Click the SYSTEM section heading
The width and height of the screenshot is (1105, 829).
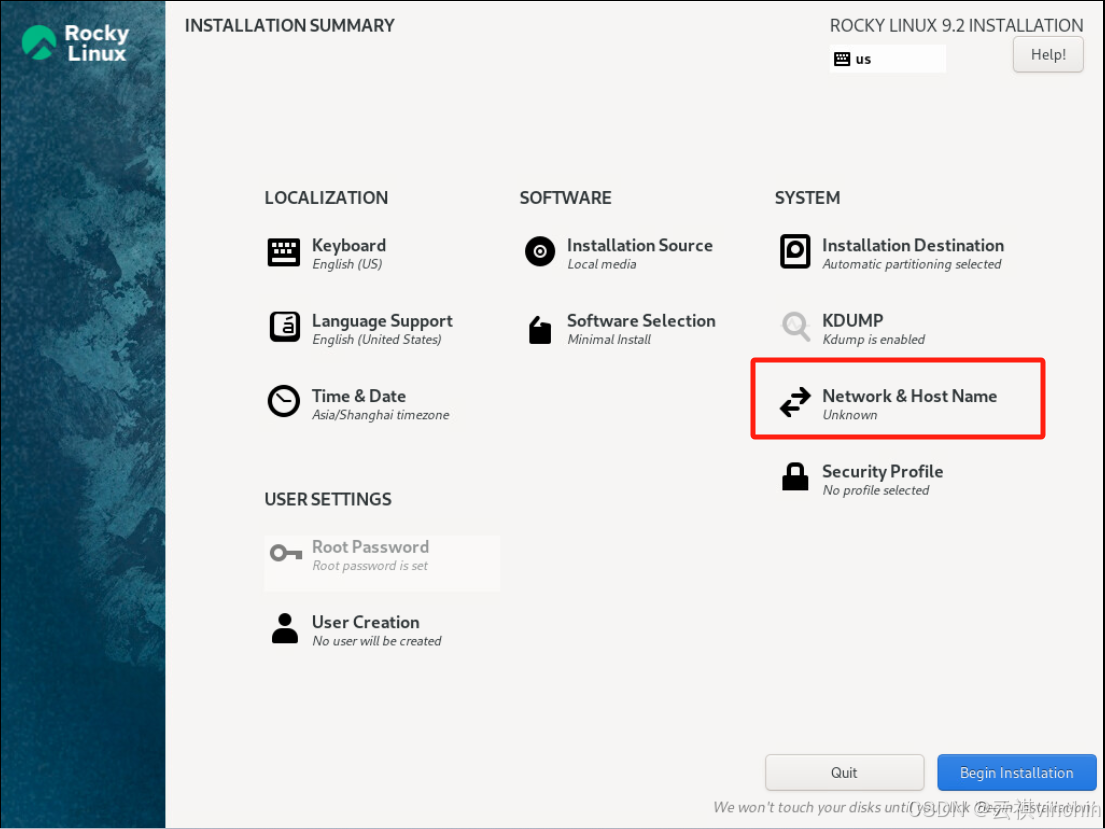pyautogui.click(x=807, y=198)
